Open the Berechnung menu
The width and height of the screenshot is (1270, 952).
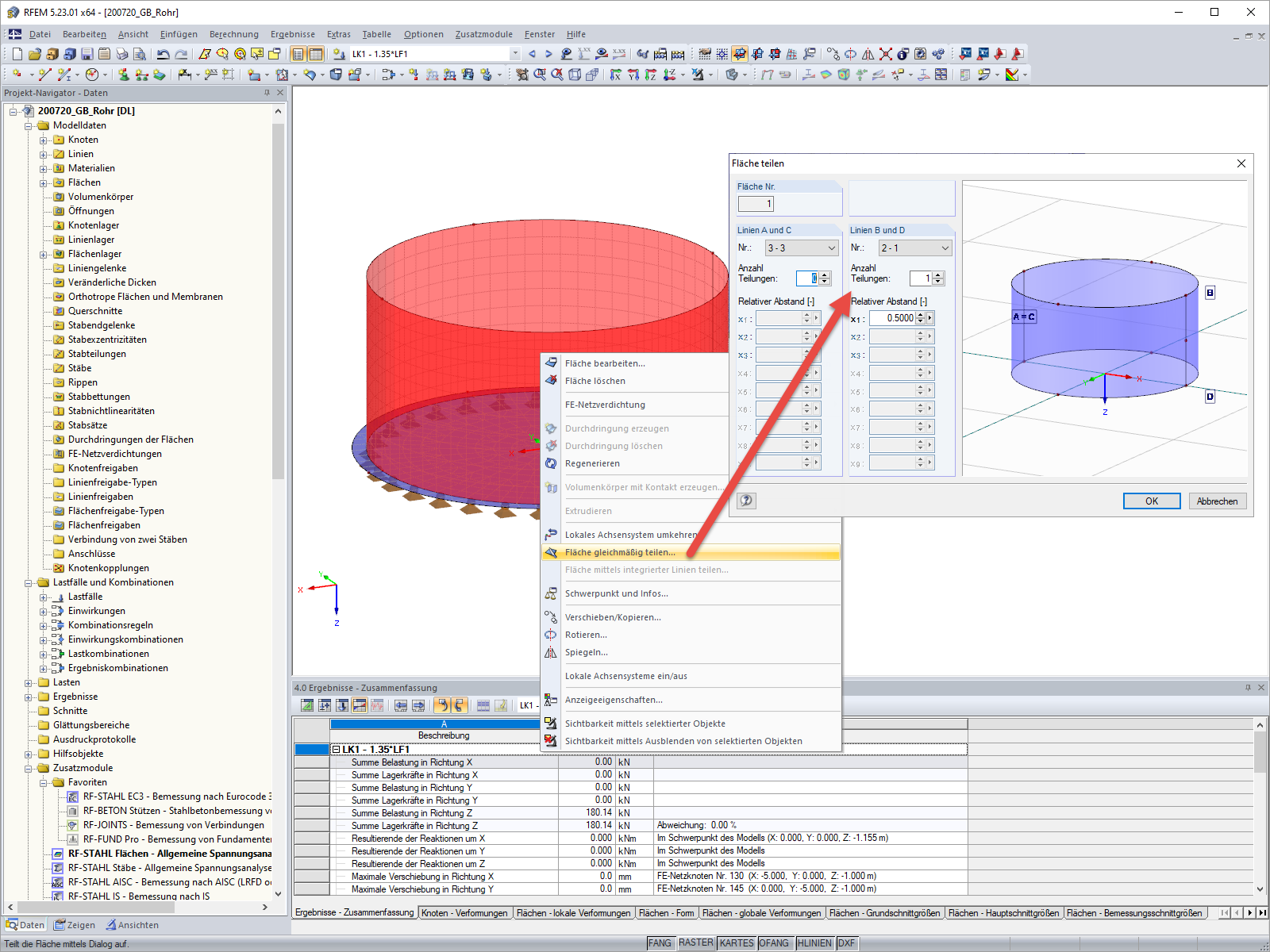(x=234, y=34)
